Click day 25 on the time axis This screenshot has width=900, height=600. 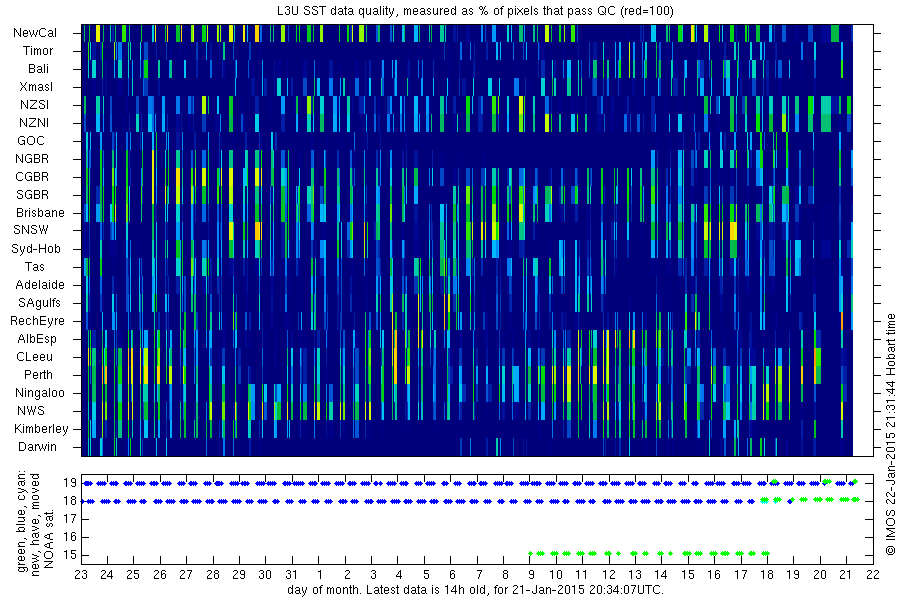[133, 574]
